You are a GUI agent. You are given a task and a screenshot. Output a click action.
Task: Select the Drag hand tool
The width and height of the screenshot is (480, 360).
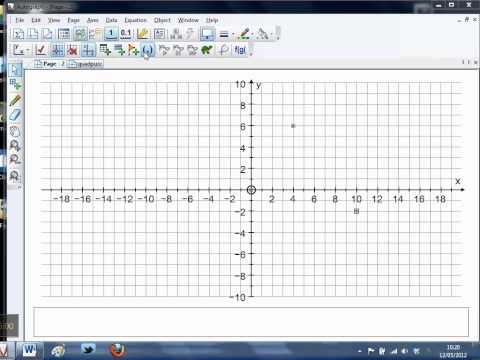pos(15,131)
